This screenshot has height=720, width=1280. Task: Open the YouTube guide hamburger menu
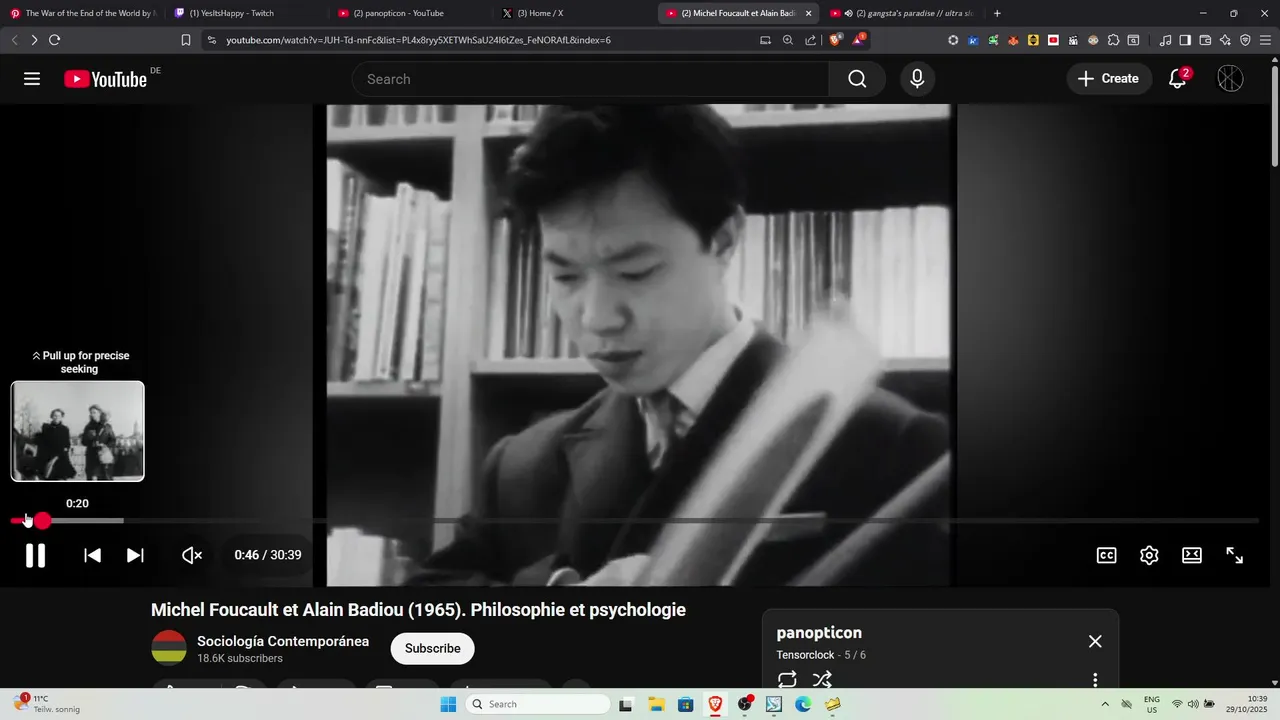tap(32, 79)
